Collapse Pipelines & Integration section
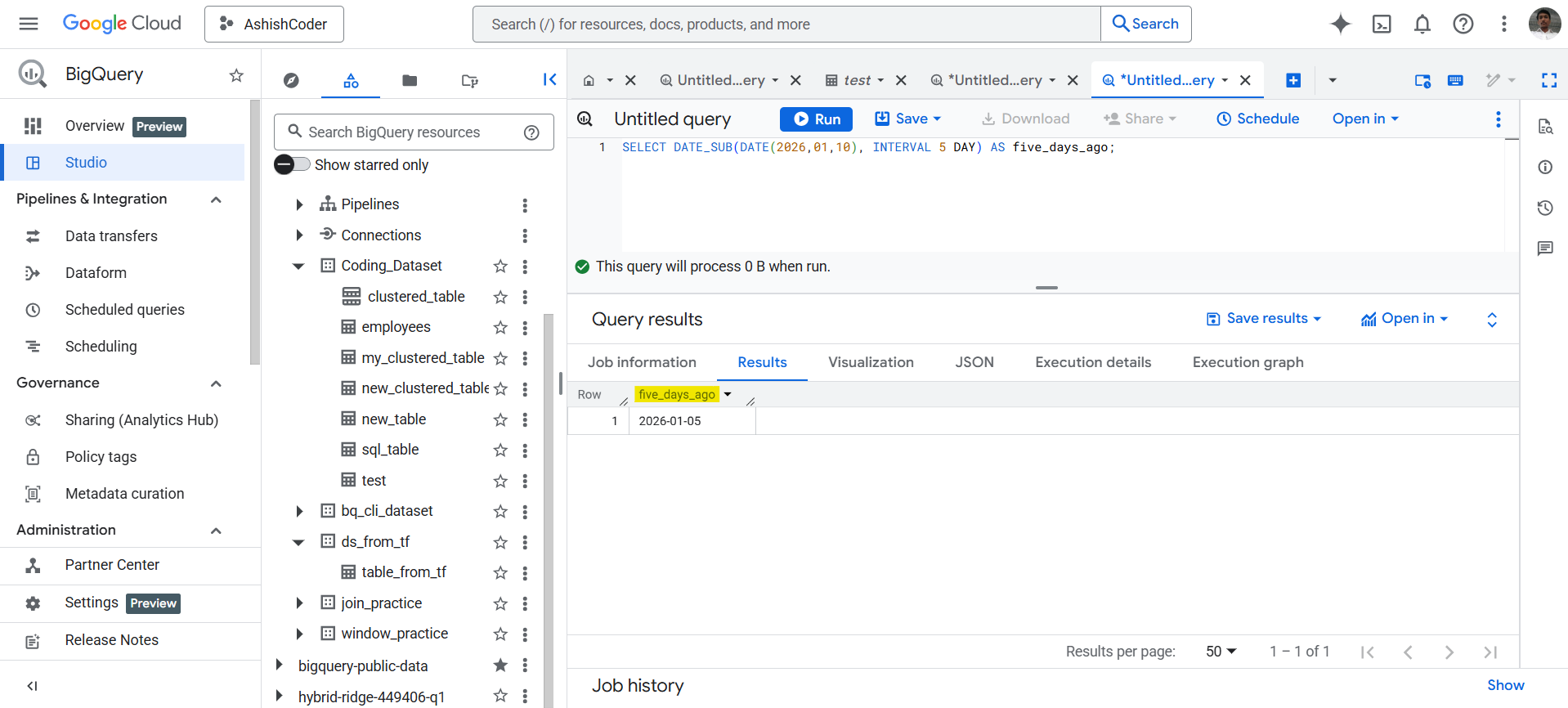Image resolution: width=1568 pixels, height=708 pixels. [216, 199]
